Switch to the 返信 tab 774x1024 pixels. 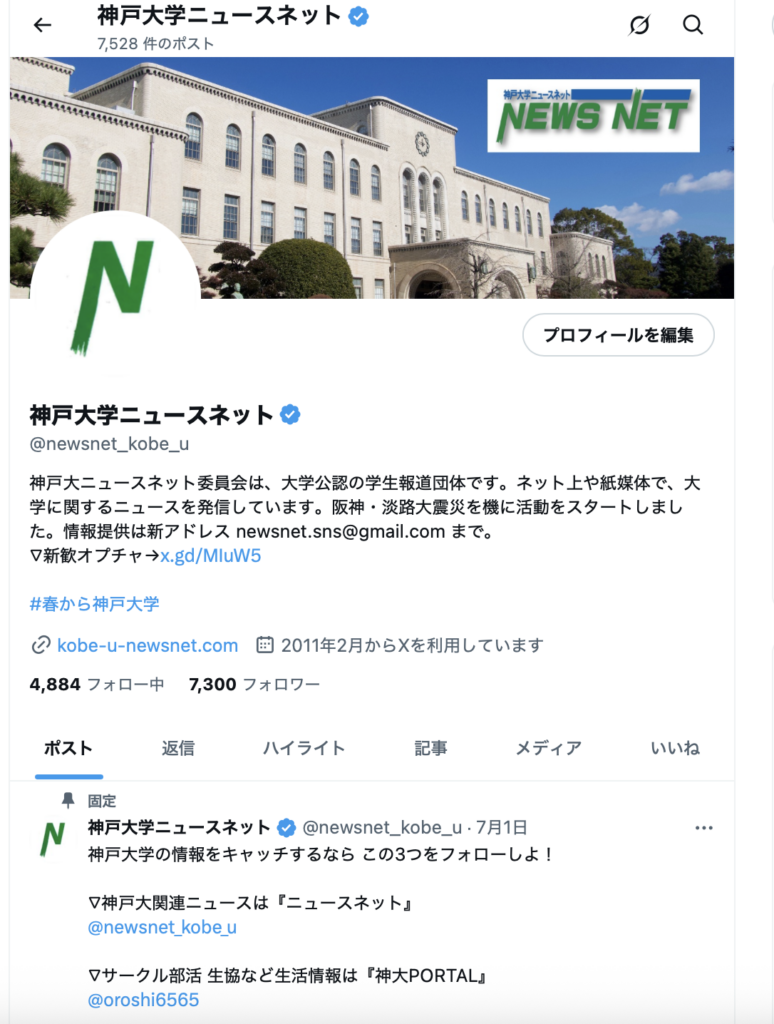[178, 748]
